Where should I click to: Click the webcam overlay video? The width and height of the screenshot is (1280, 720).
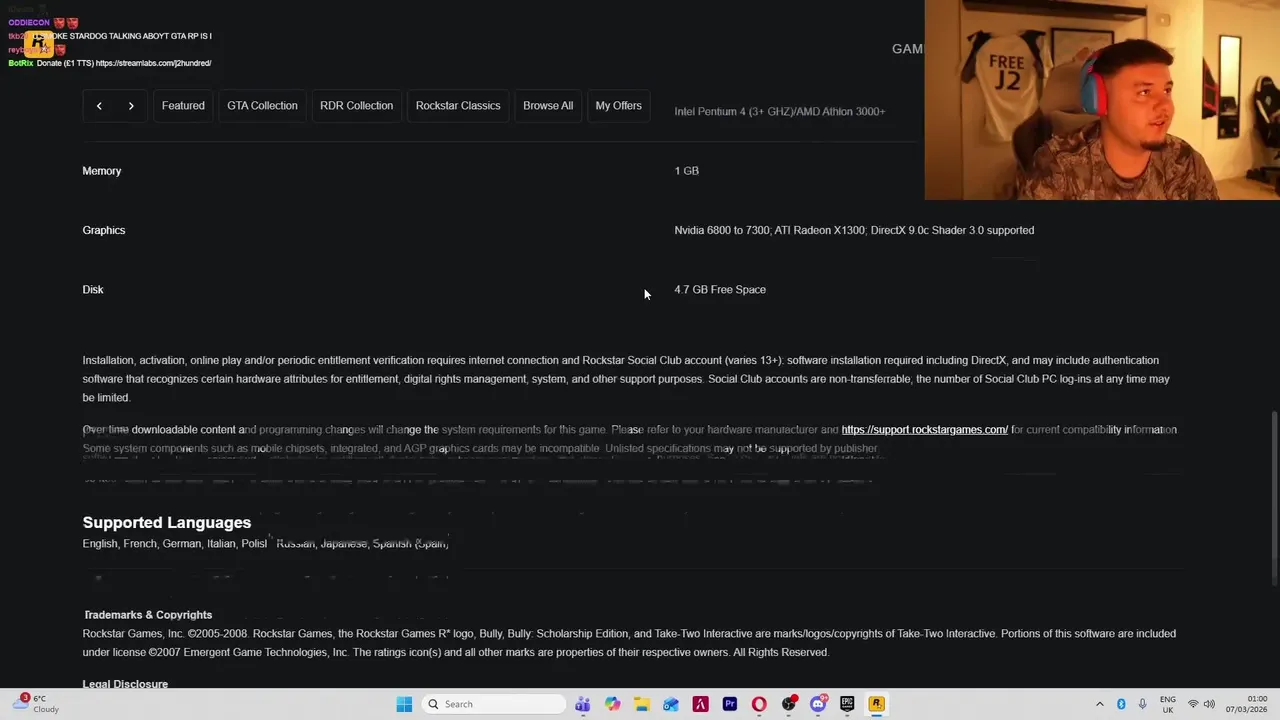coord(1102,100)
